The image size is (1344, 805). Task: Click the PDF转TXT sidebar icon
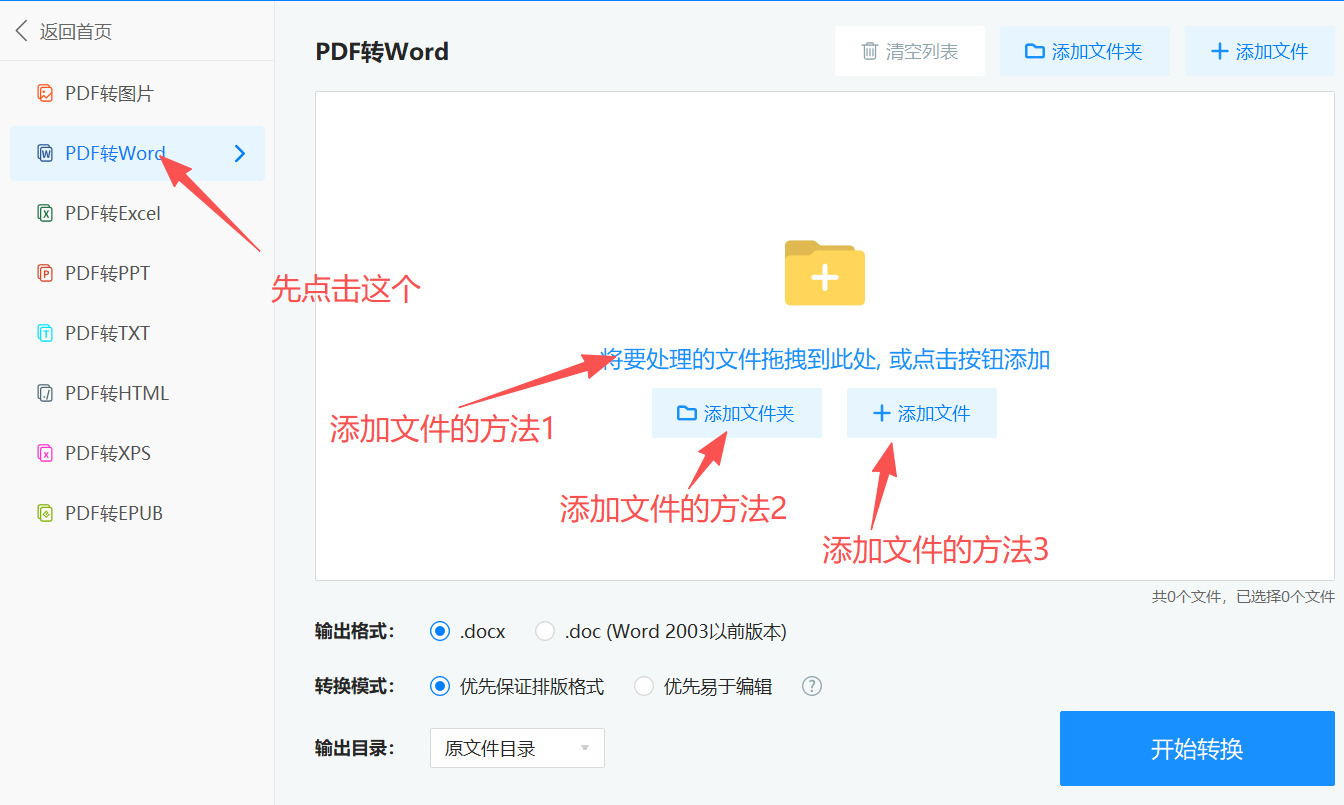(45, 334)
